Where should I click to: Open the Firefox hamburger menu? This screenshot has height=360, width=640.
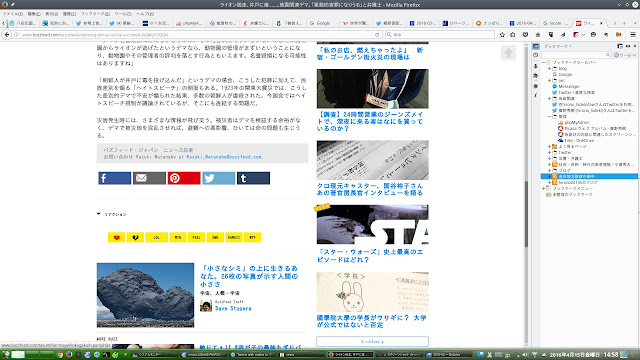pyautogui.click(x=633, y=35)
